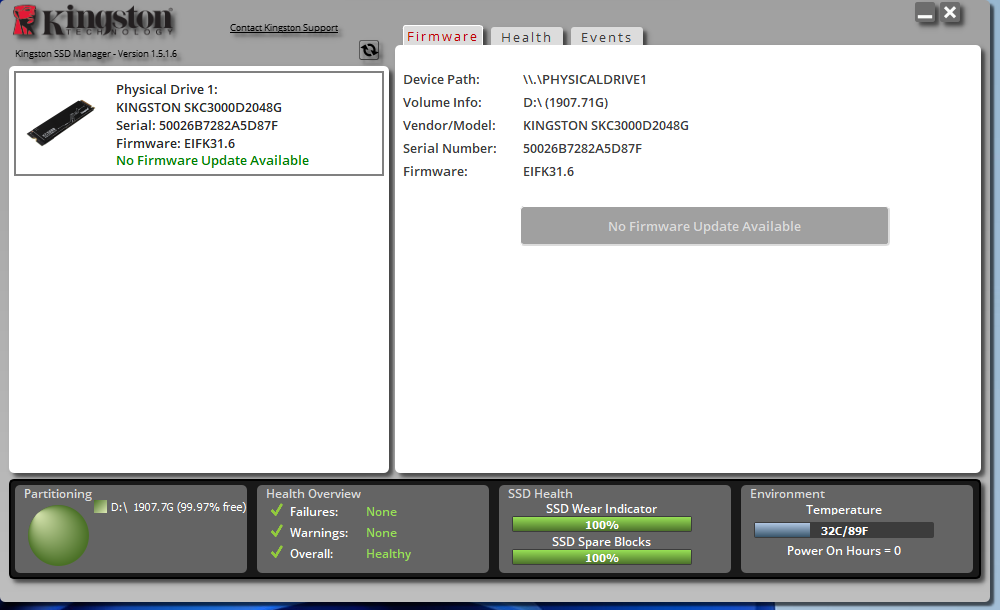Viewport: 1000px width, 610px height.
Task: Click the Warnings None status value
Action: point(381,533)
